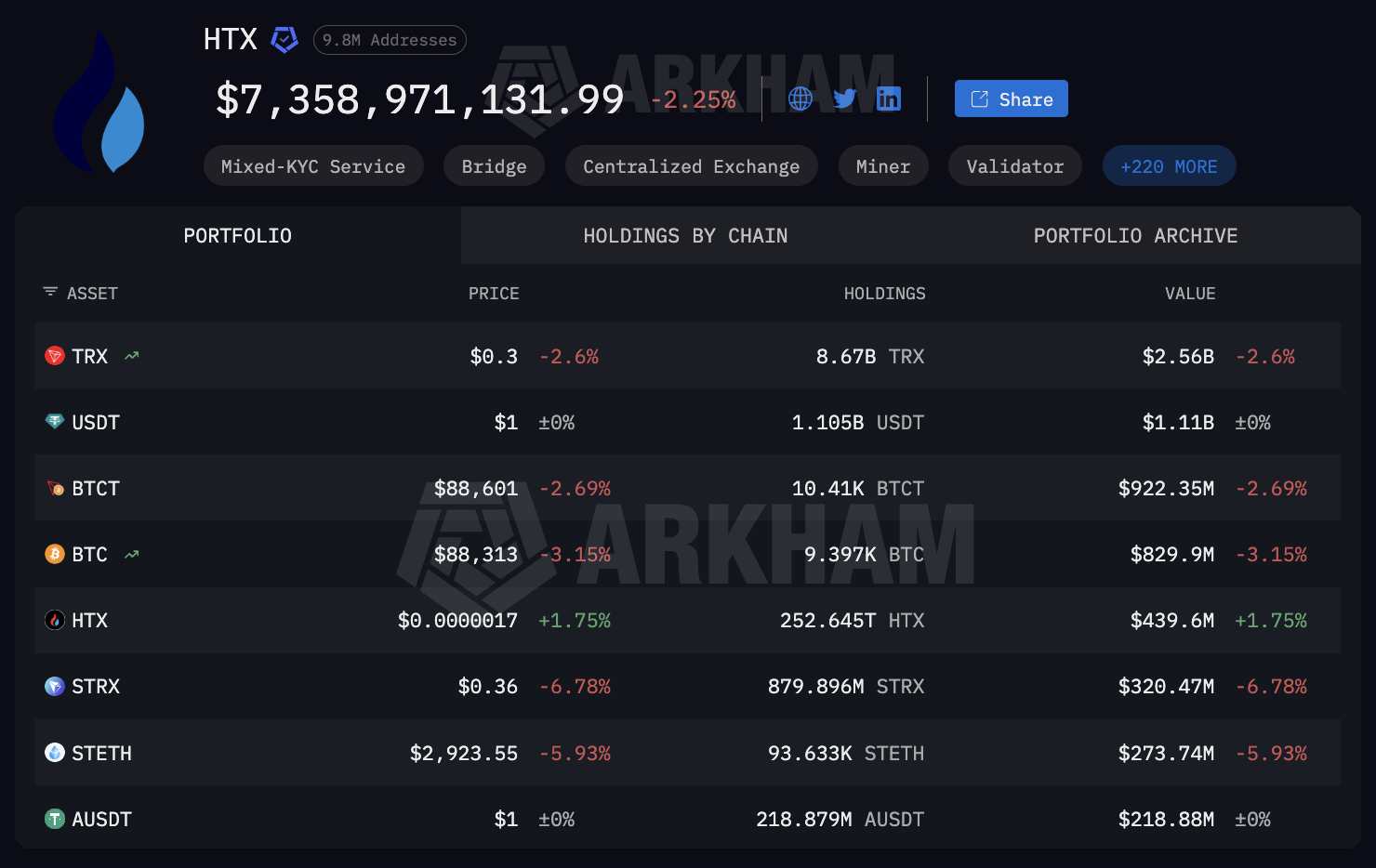Click the 879.896M STRX holdings
The image size is (1376, 868).
pyautogui.click(x=846, y=686)
